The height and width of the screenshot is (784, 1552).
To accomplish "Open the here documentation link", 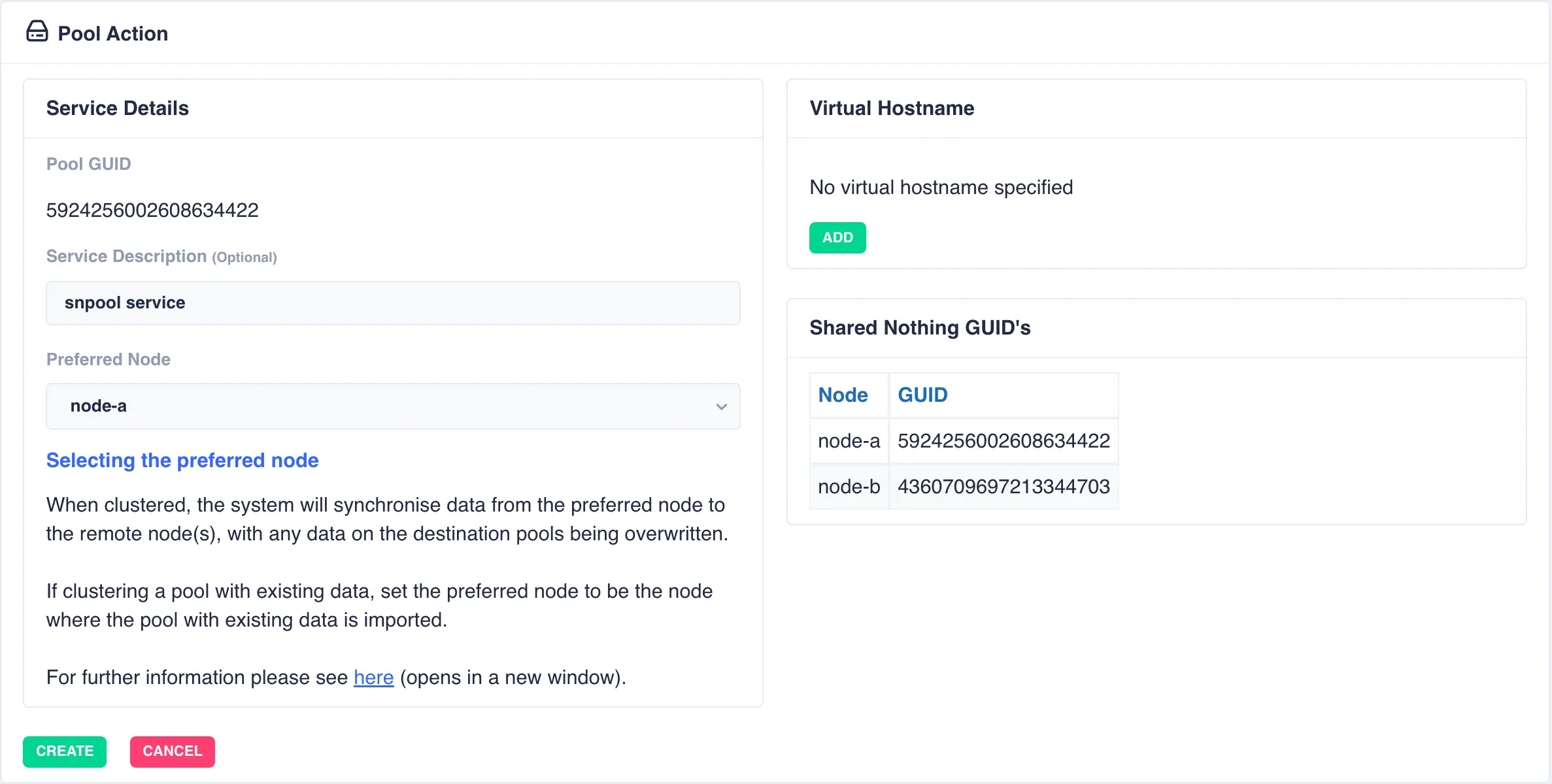I will tap(373, 678).
